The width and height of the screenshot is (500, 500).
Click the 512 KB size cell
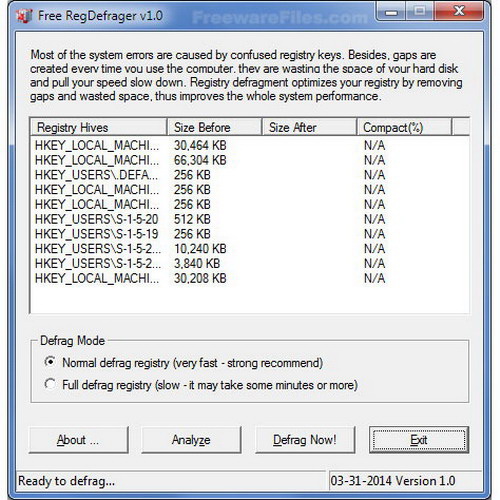click(192, 219)
